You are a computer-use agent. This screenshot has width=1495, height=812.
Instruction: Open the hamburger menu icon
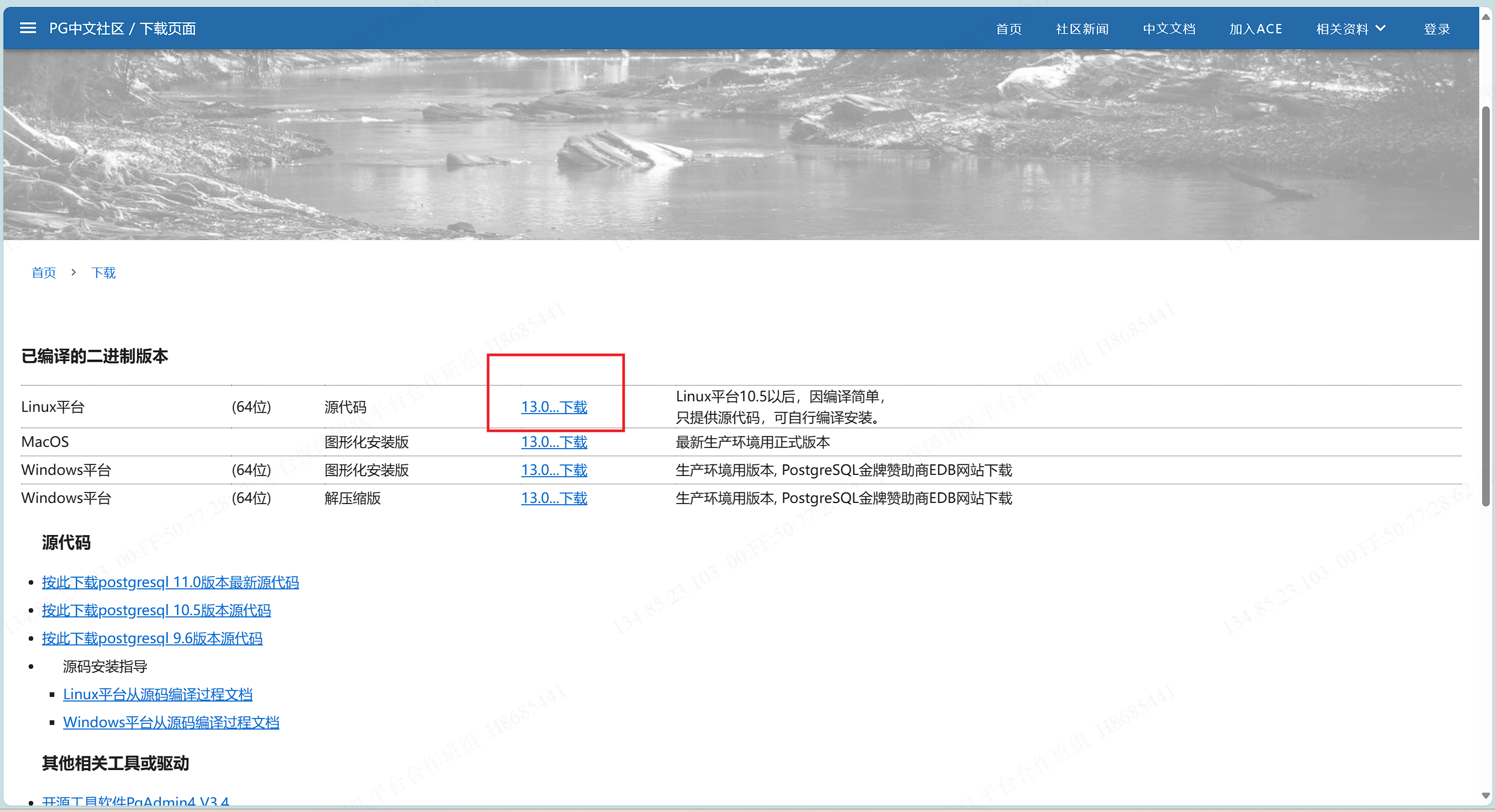coord(27,28)
